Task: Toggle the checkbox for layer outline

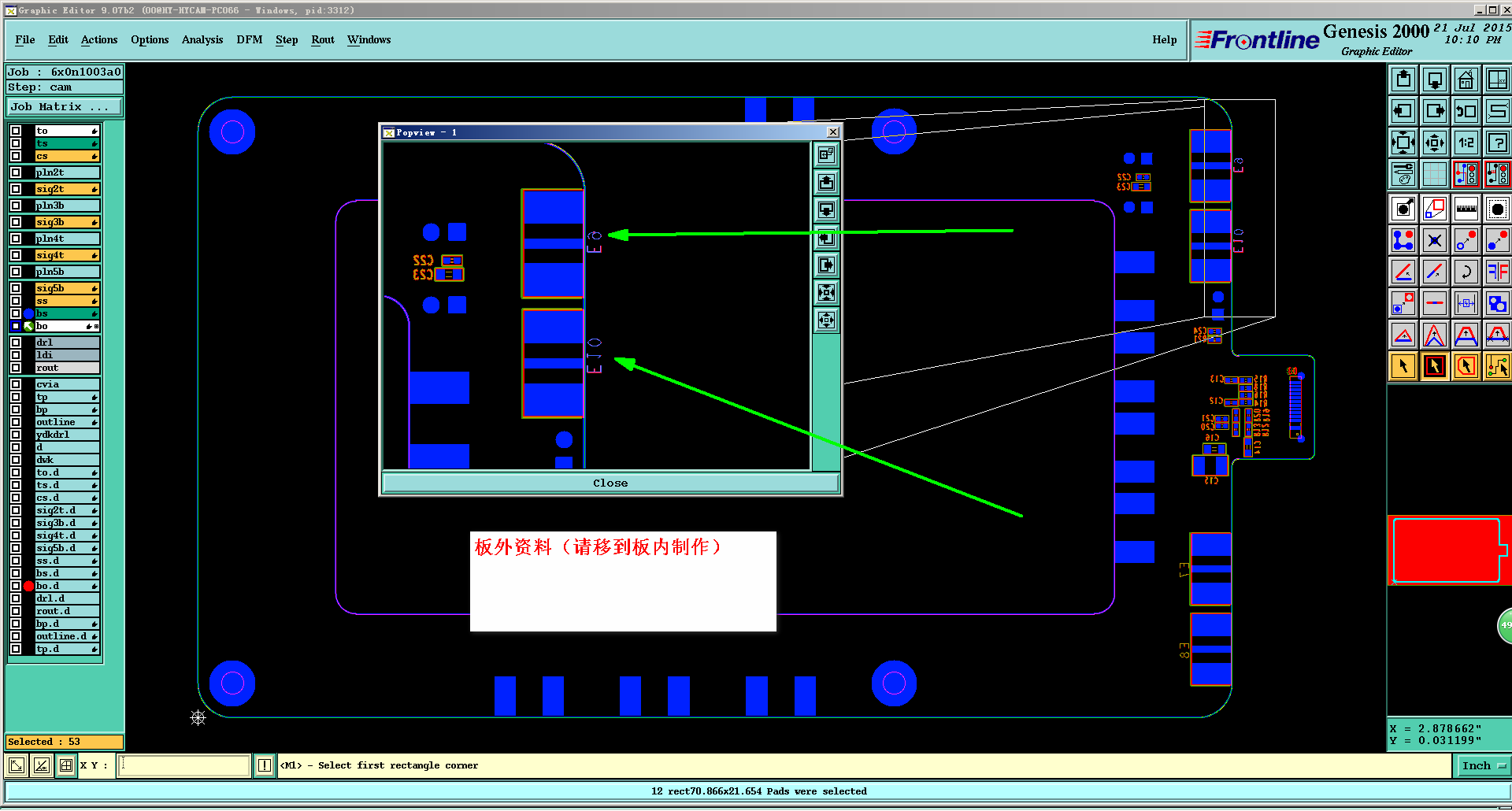Action: [x=16, y=422]
